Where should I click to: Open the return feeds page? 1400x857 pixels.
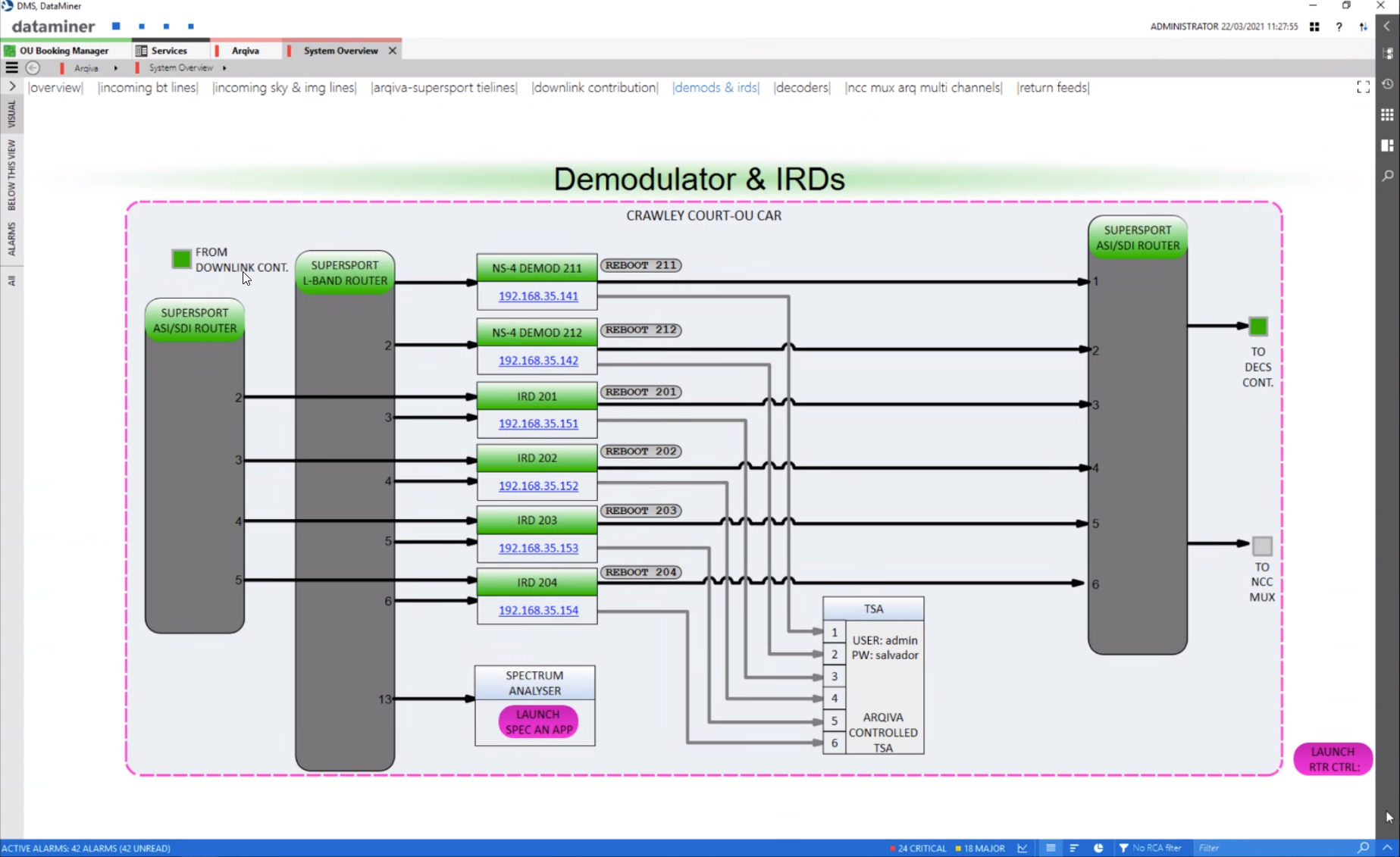1053,87
